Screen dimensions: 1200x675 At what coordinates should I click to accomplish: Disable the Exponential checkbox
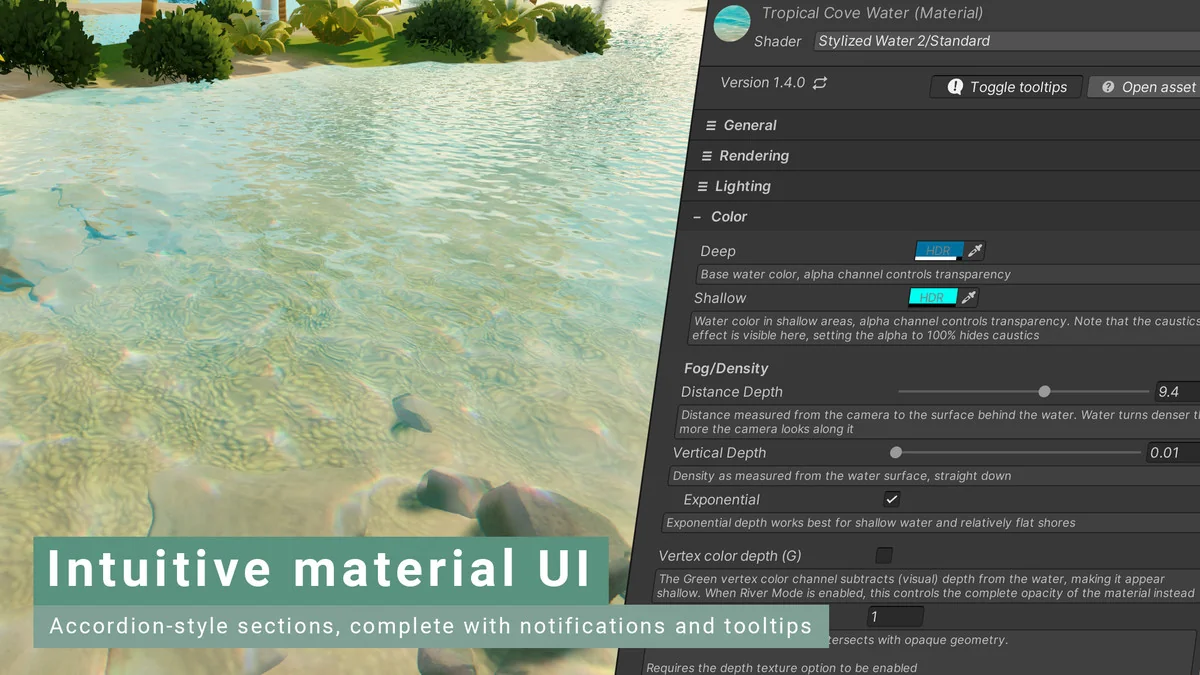point(891,499)
